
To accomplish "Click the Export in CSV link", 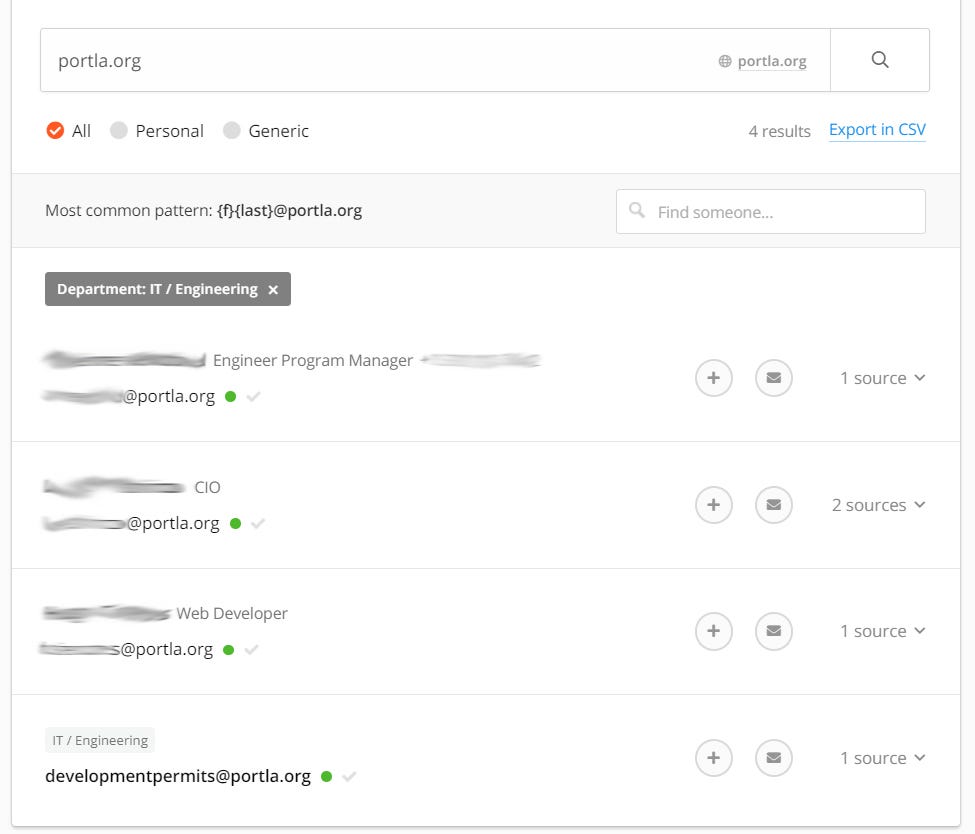I will (x=877, y=129).
